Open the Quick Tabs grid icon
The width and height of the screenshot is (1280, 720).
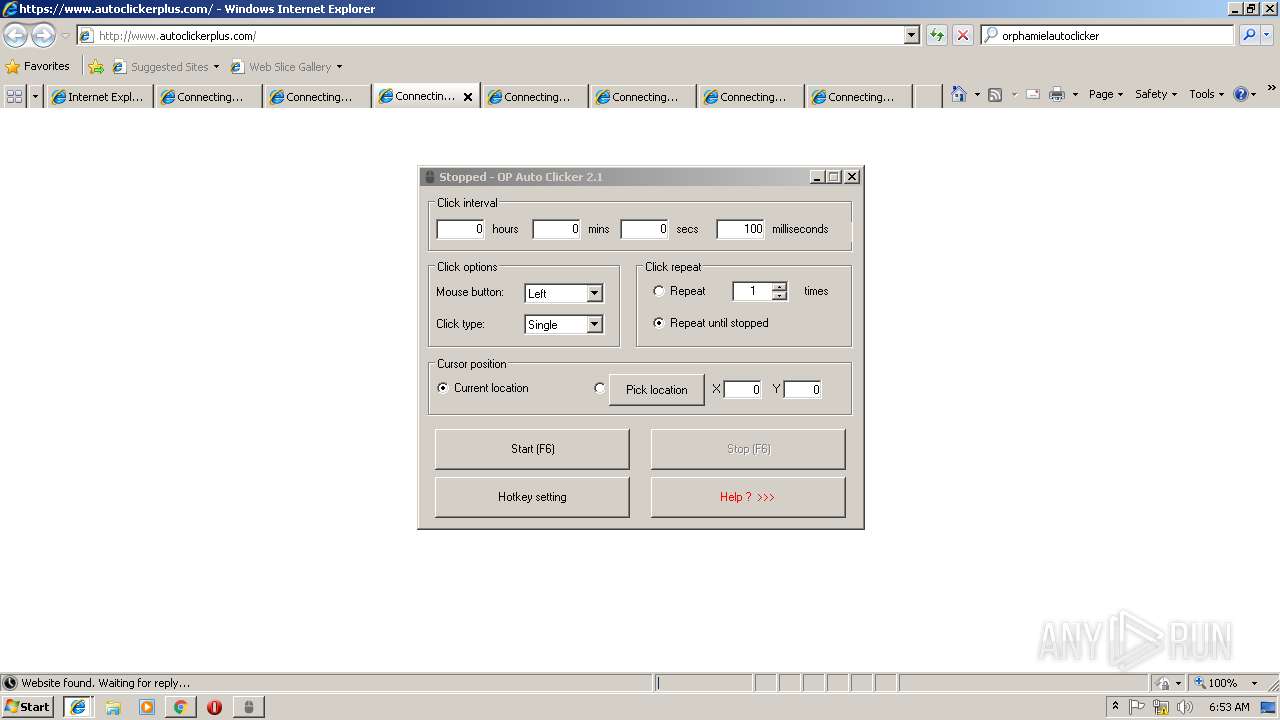click(x=14, y=96)
